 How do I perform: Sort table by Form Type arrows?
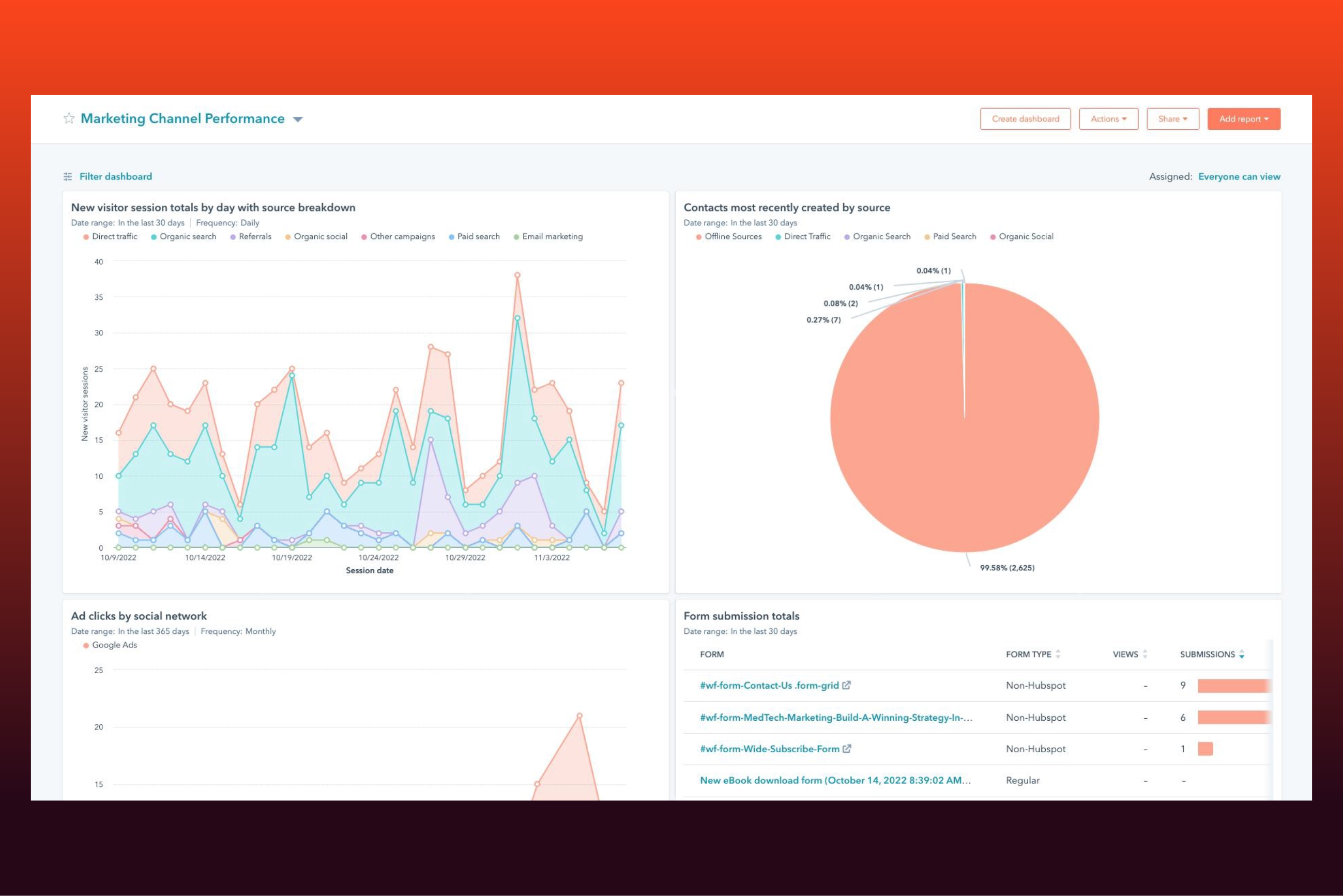pos(1058,654)
